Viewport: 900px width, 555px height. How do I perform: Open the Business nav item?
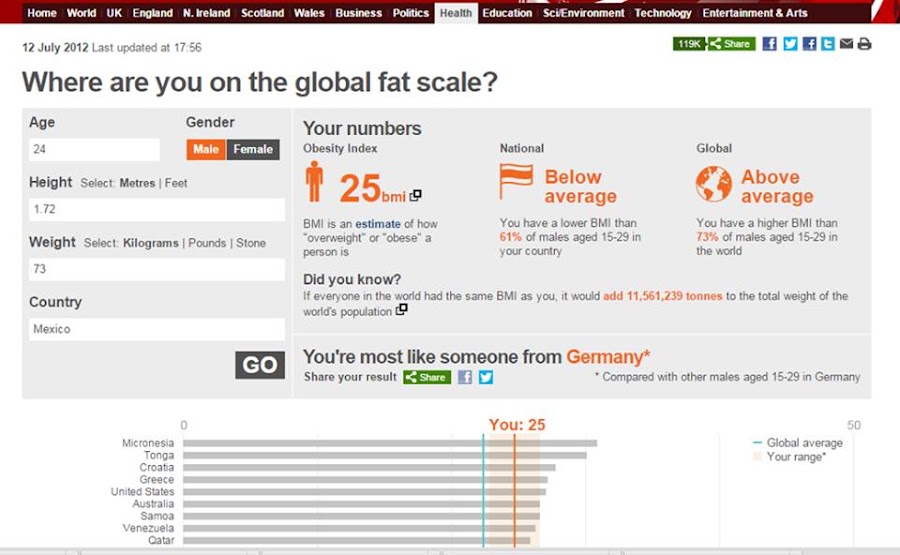[359, 13]
